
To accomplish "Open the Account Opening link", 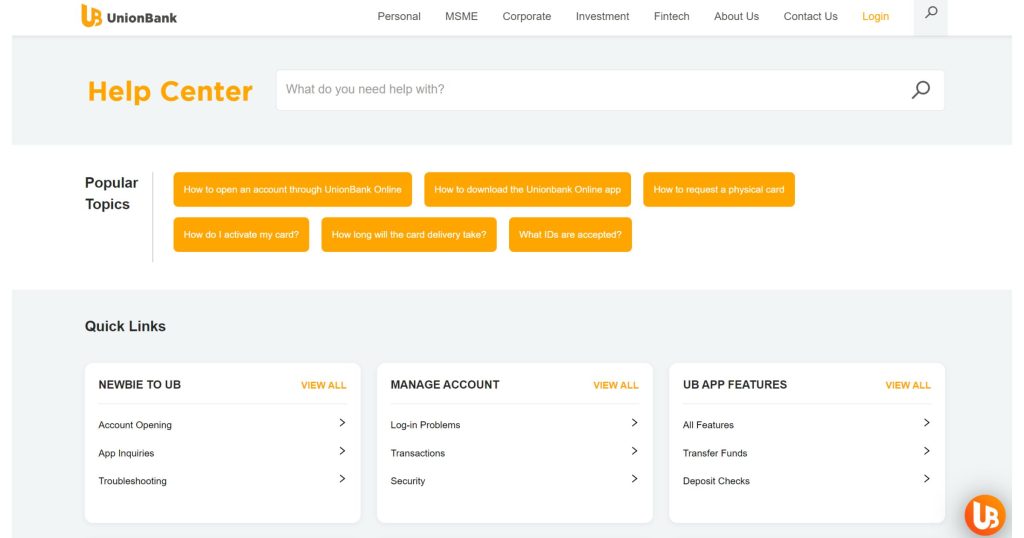I will (x=135, y=424).
